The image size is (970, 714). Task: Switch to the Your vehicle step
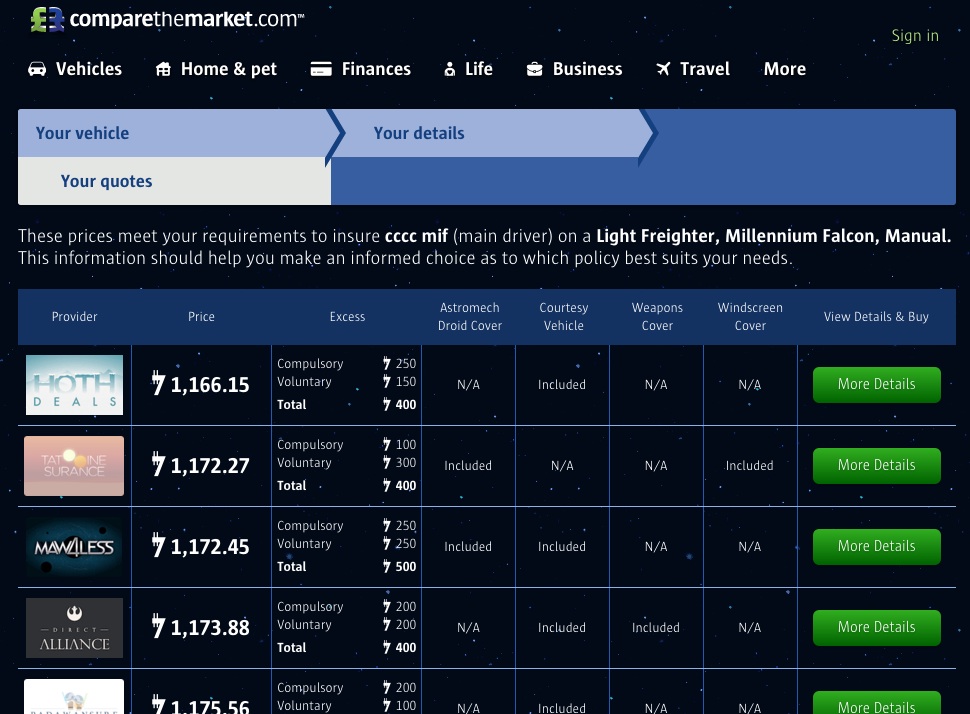(x=82, y=132)
